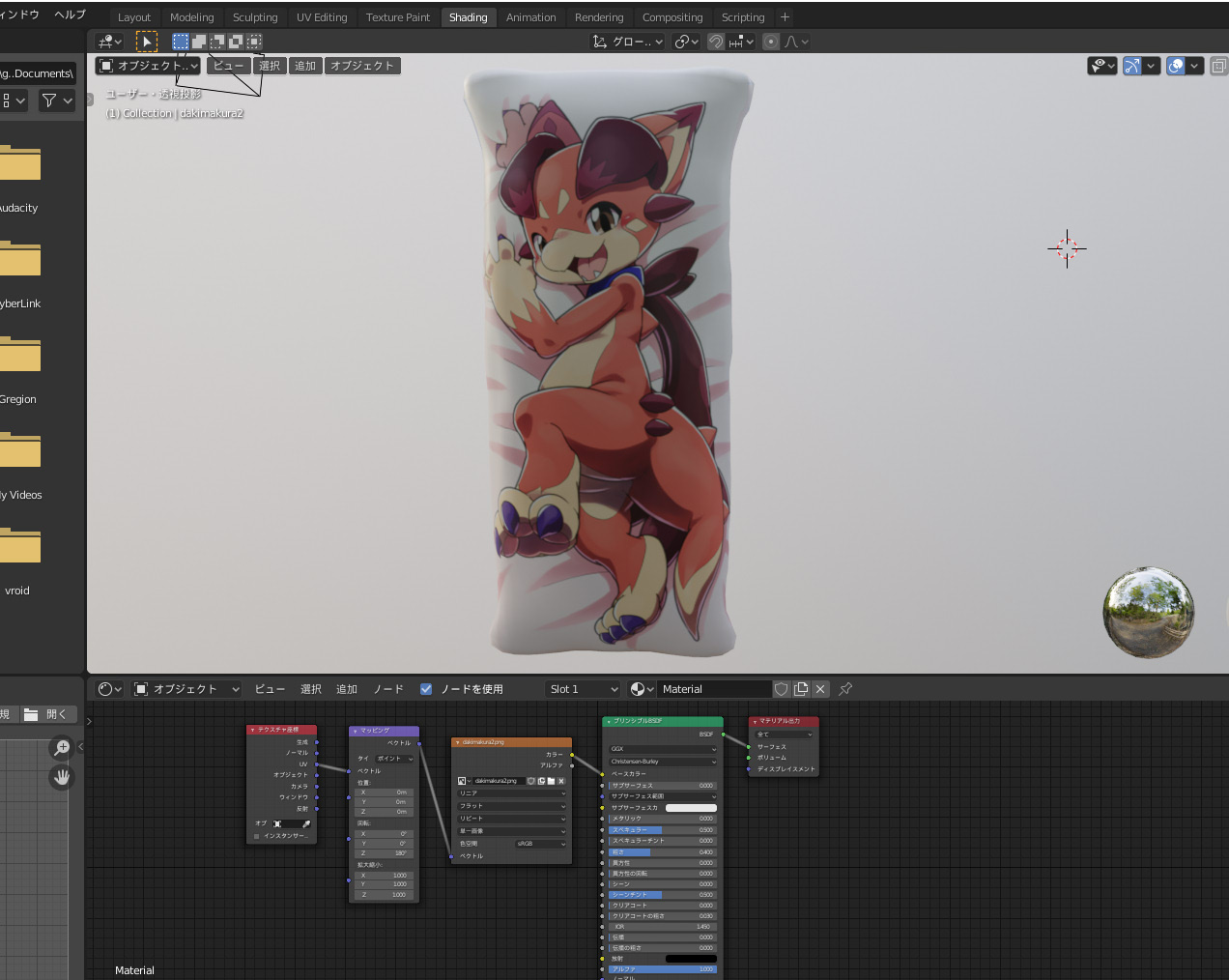
Task: Open the object visibility and selectability menu
Action: coord(1101,66)
